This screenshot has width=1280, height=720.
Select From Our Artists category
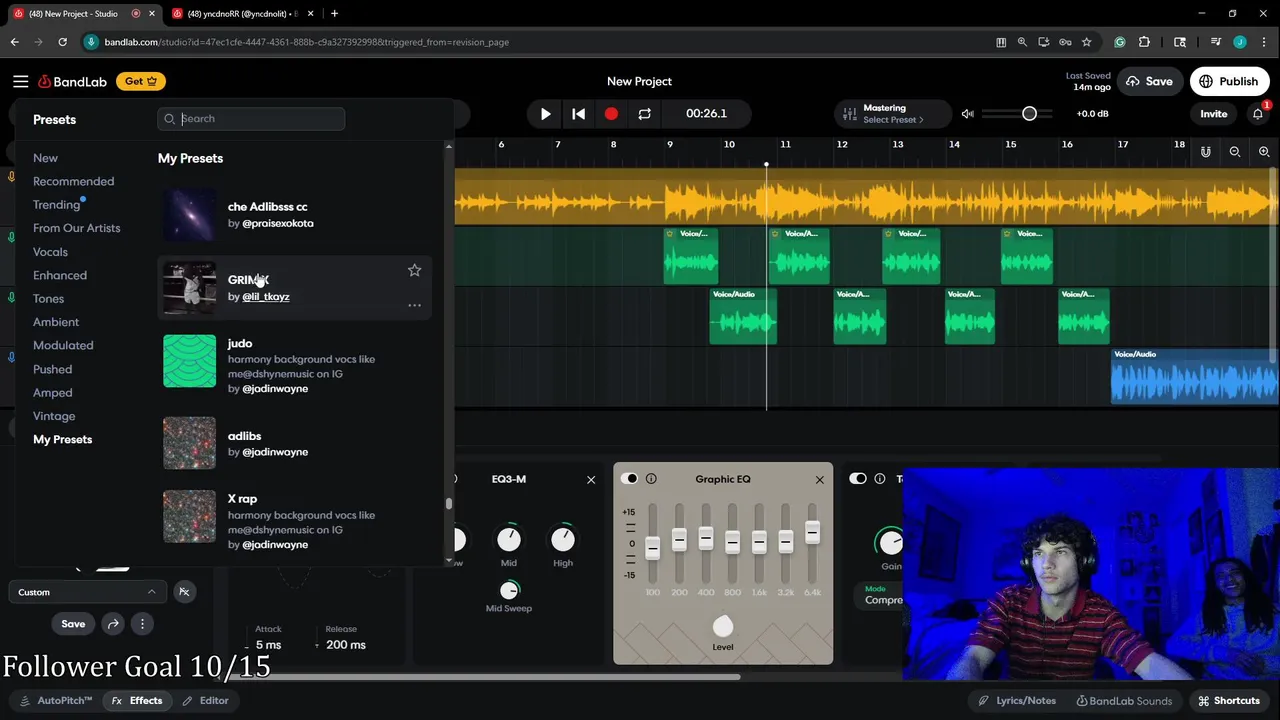pyautogui.click(x=76, y=228)
